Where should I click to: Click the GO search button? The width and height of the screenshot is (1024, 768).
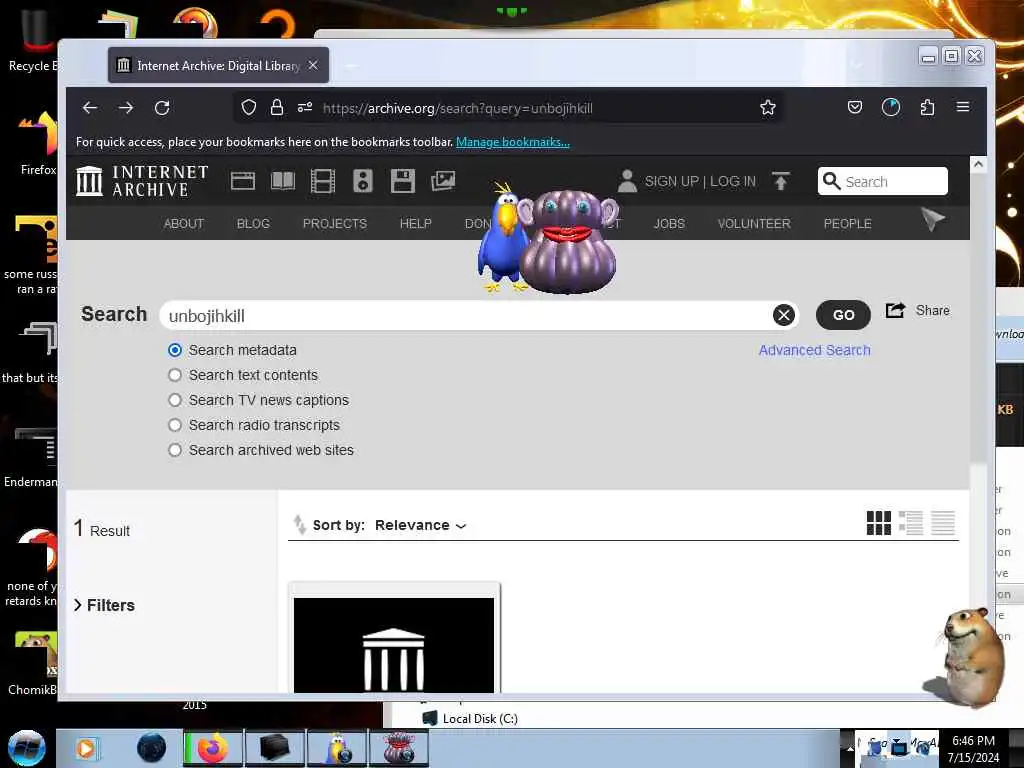click(843, 315)
